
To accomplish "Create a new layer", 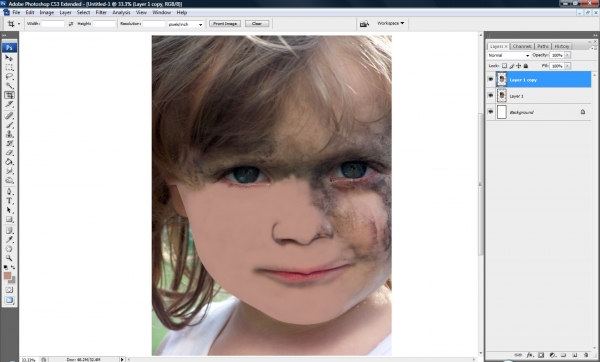I will 575,355.
